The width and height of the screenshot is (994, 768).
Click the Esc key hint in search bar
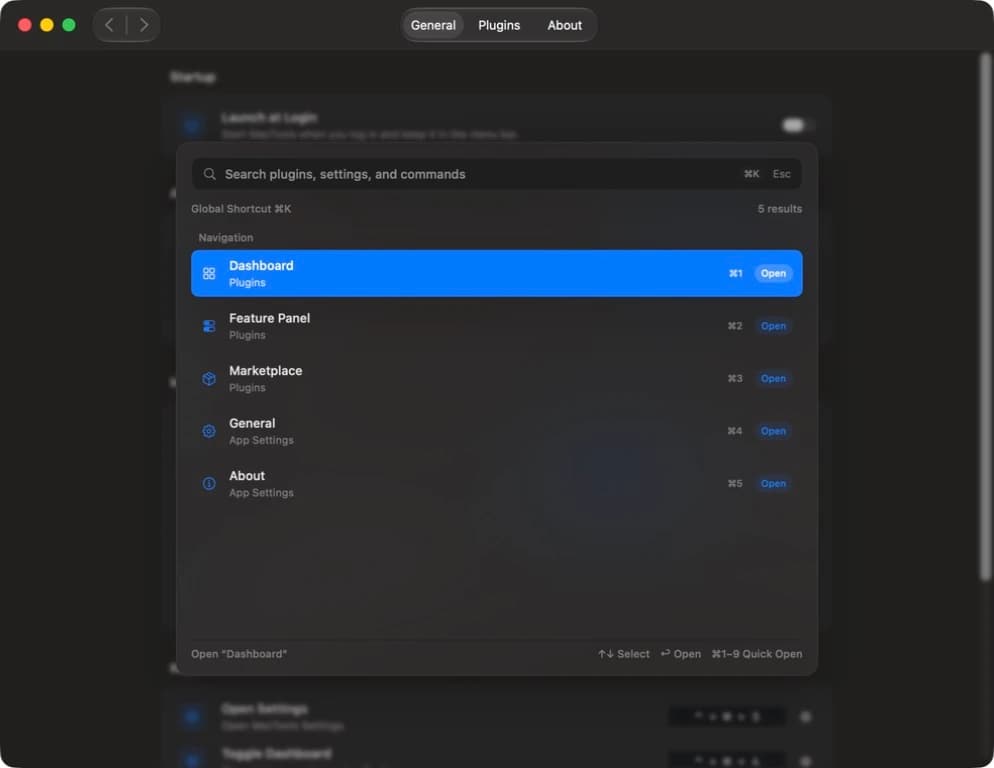pos(781,174)
